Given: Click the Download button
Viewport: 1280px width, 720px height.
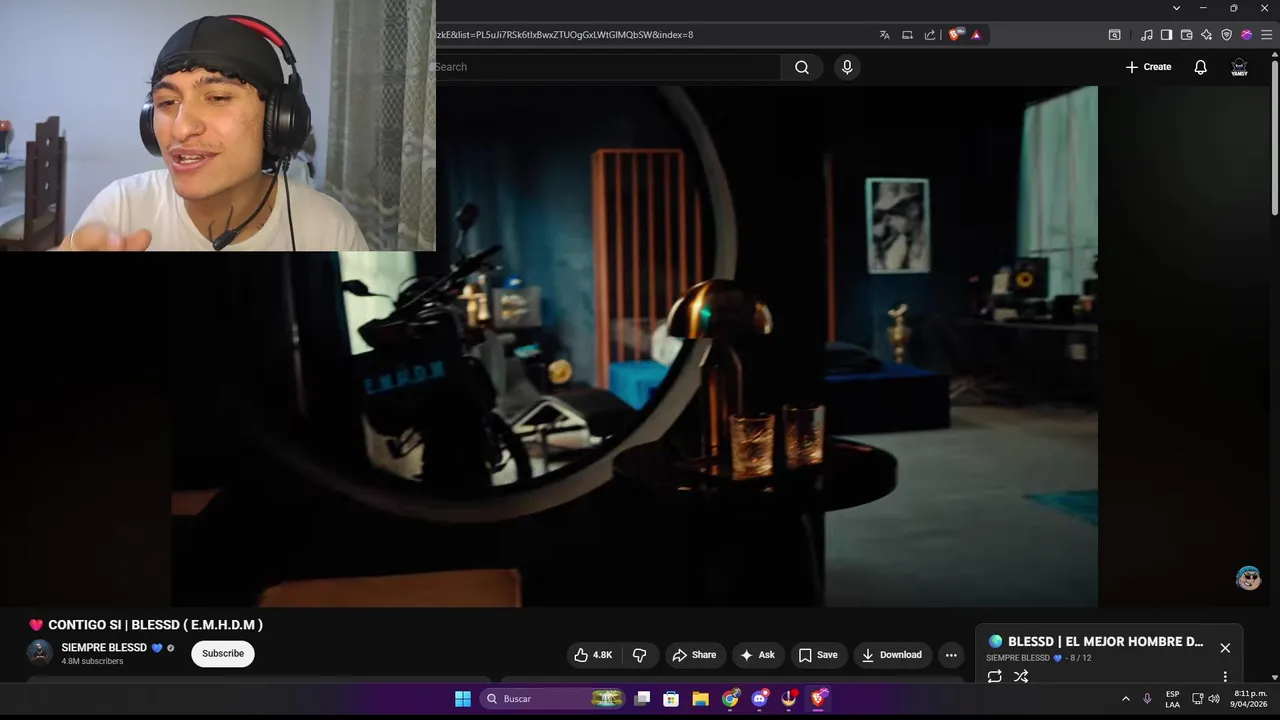Looking at the screenshot, I should tap(892, 655).
